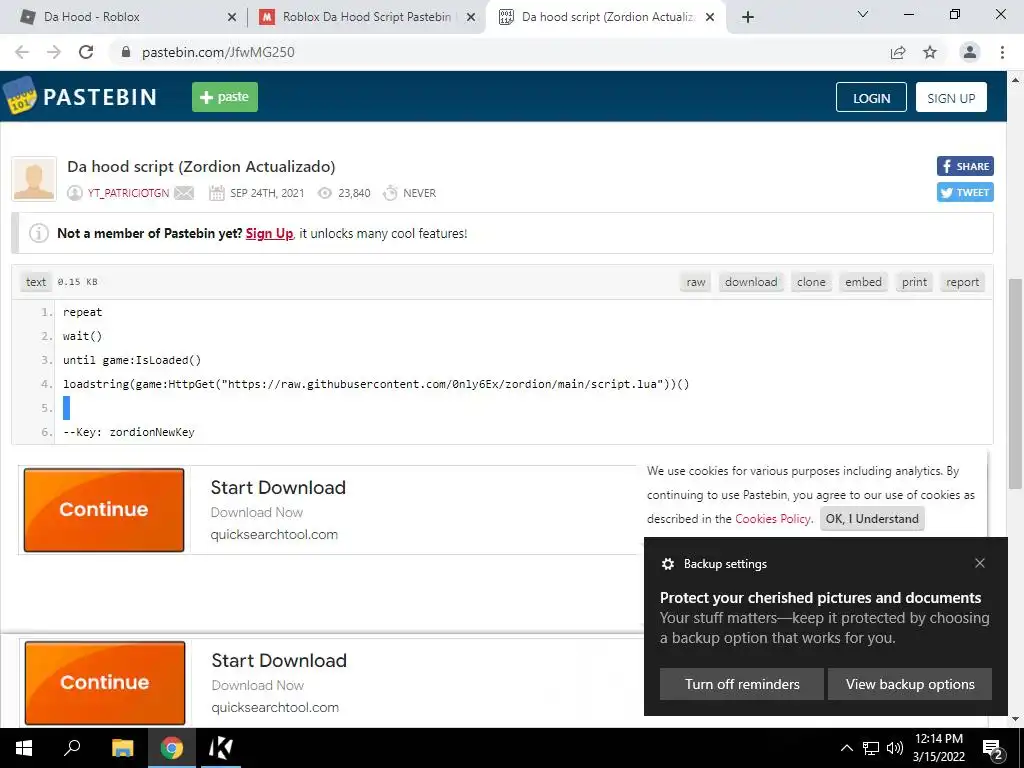
Task: Open YT_PATRICIOTGN author profile link
Action: pyautogui.click(x=128, y=193)
